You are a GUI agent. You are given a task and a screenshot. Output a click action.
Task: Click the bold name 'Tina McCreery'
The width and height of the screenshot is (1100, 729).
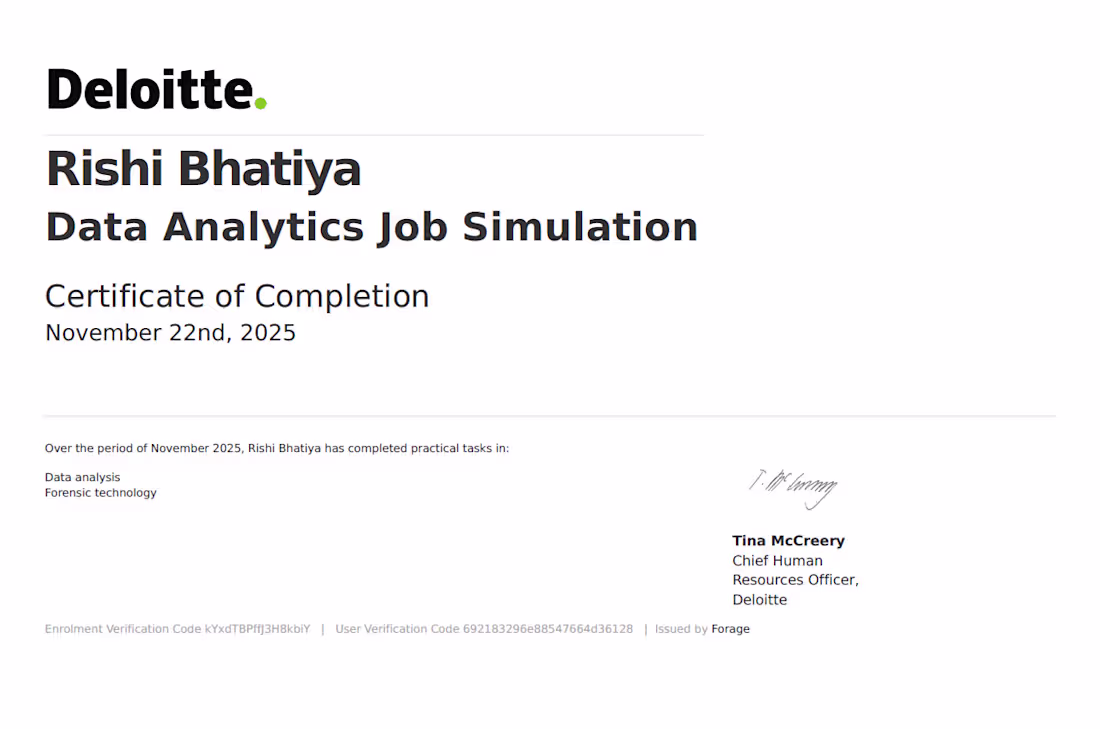789,541
